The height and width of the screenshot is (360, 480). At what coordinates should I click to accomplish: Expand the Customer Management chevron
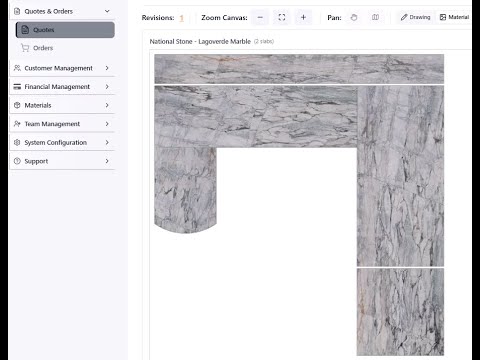[107, 68]
